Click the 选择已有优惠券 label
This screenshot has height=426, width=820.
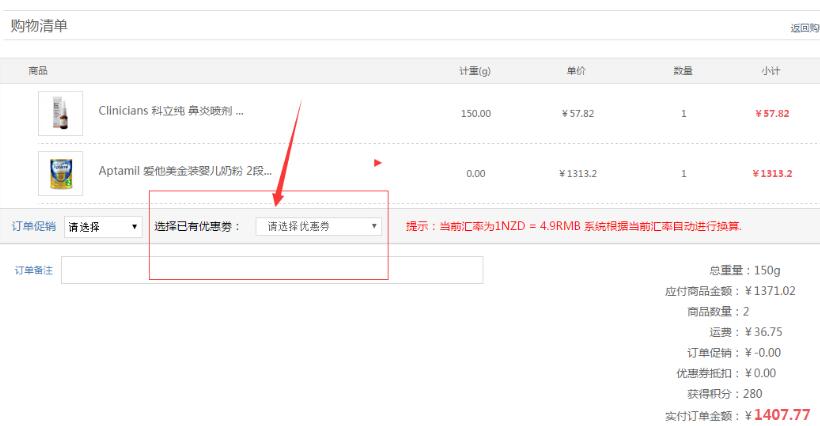(197, 226)
